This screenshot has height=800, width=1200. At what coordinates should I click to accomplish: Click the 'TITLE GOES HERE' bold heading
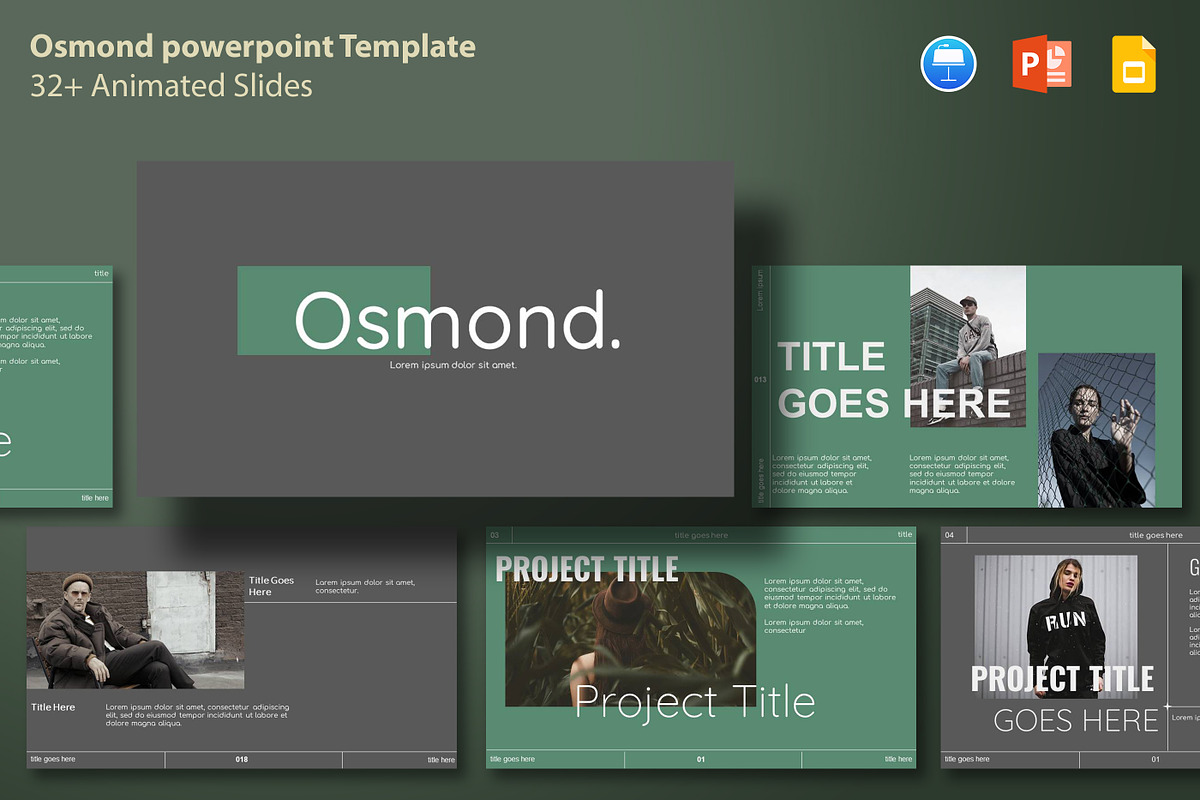(x=894, y=380)
